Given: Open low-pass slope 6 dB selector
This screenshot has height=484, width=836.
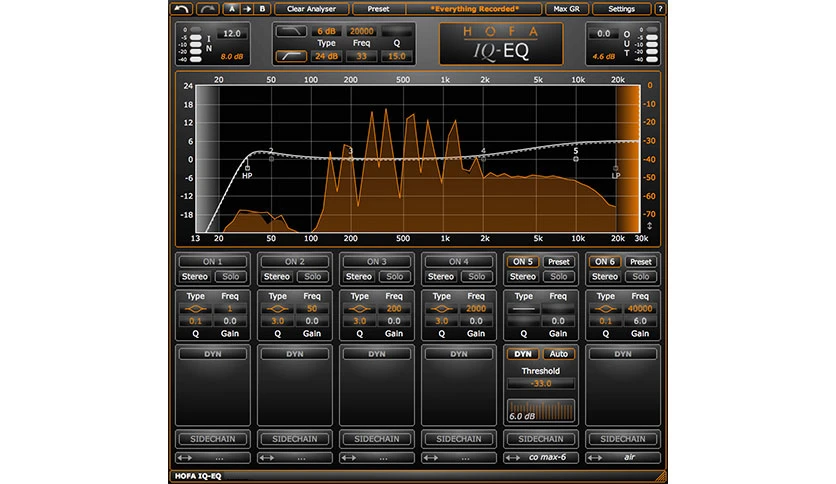Looking at the screenshot, I should [x=326, y=31].
